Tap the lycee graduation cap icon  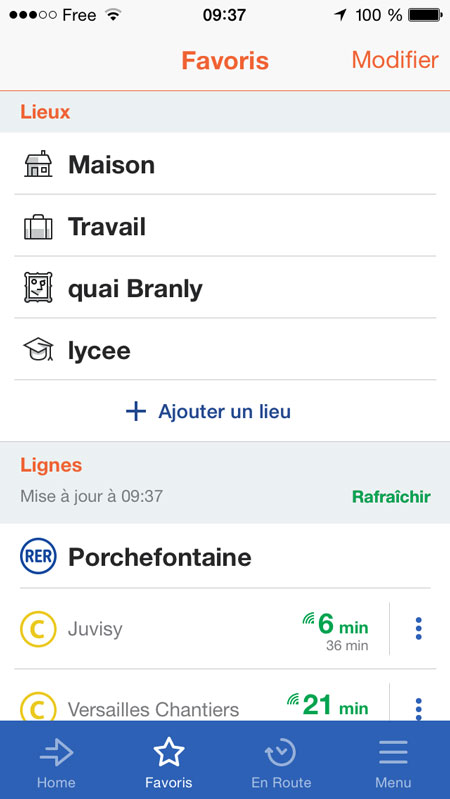[38, 350]
